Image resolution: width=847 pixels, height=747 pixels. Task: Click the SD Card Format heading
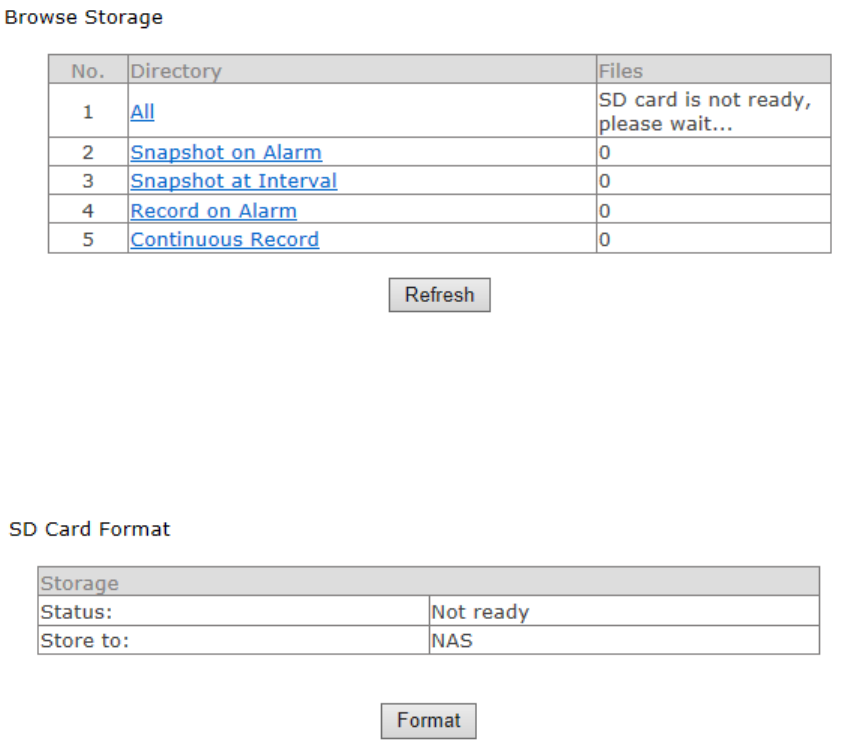tap(90, 529)
